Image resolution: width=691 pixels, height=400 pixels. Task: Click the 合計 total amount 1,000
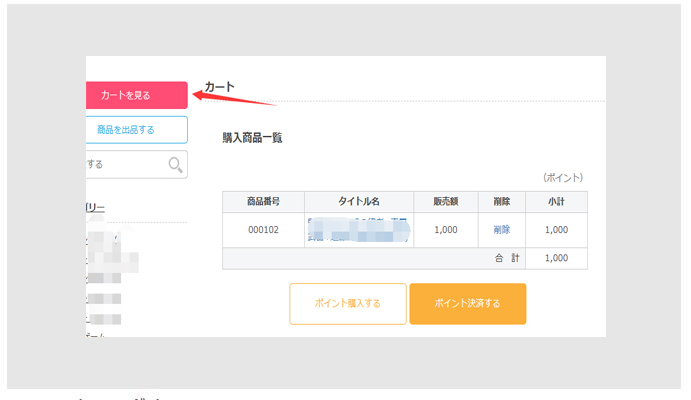[x=557, y=258]
